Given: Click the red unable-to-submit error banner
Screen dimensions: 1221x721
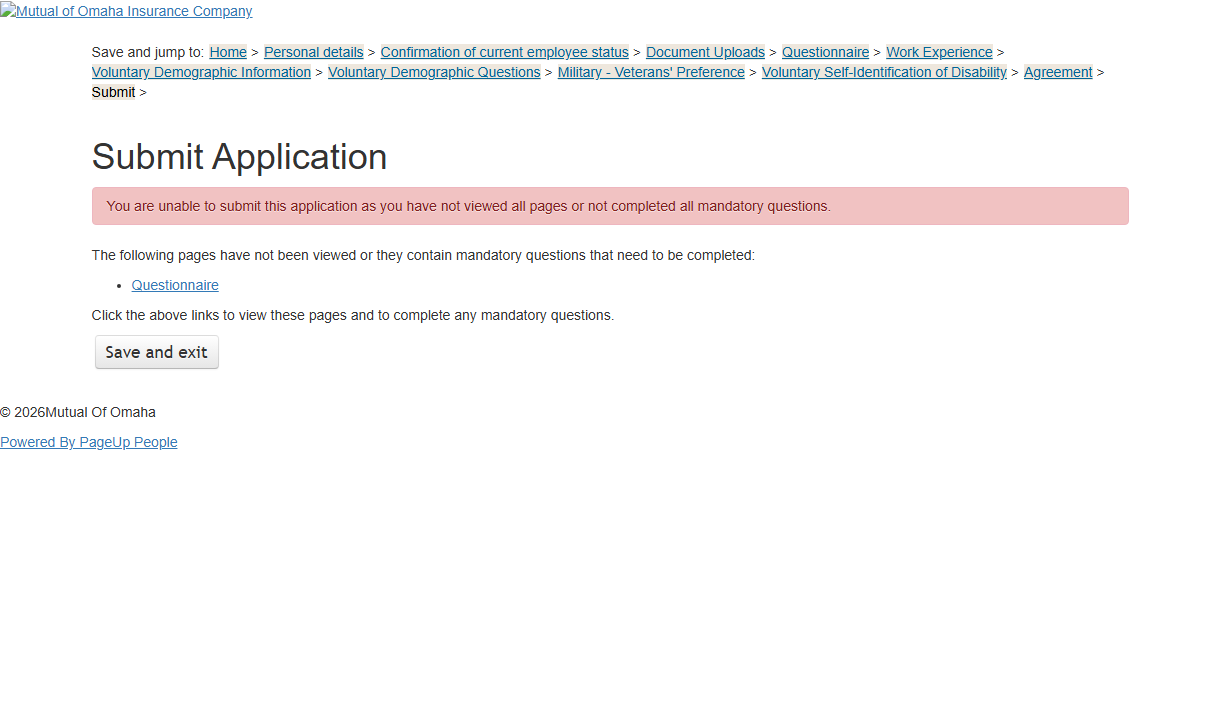Looking at the screenshot, I should 610,206.
